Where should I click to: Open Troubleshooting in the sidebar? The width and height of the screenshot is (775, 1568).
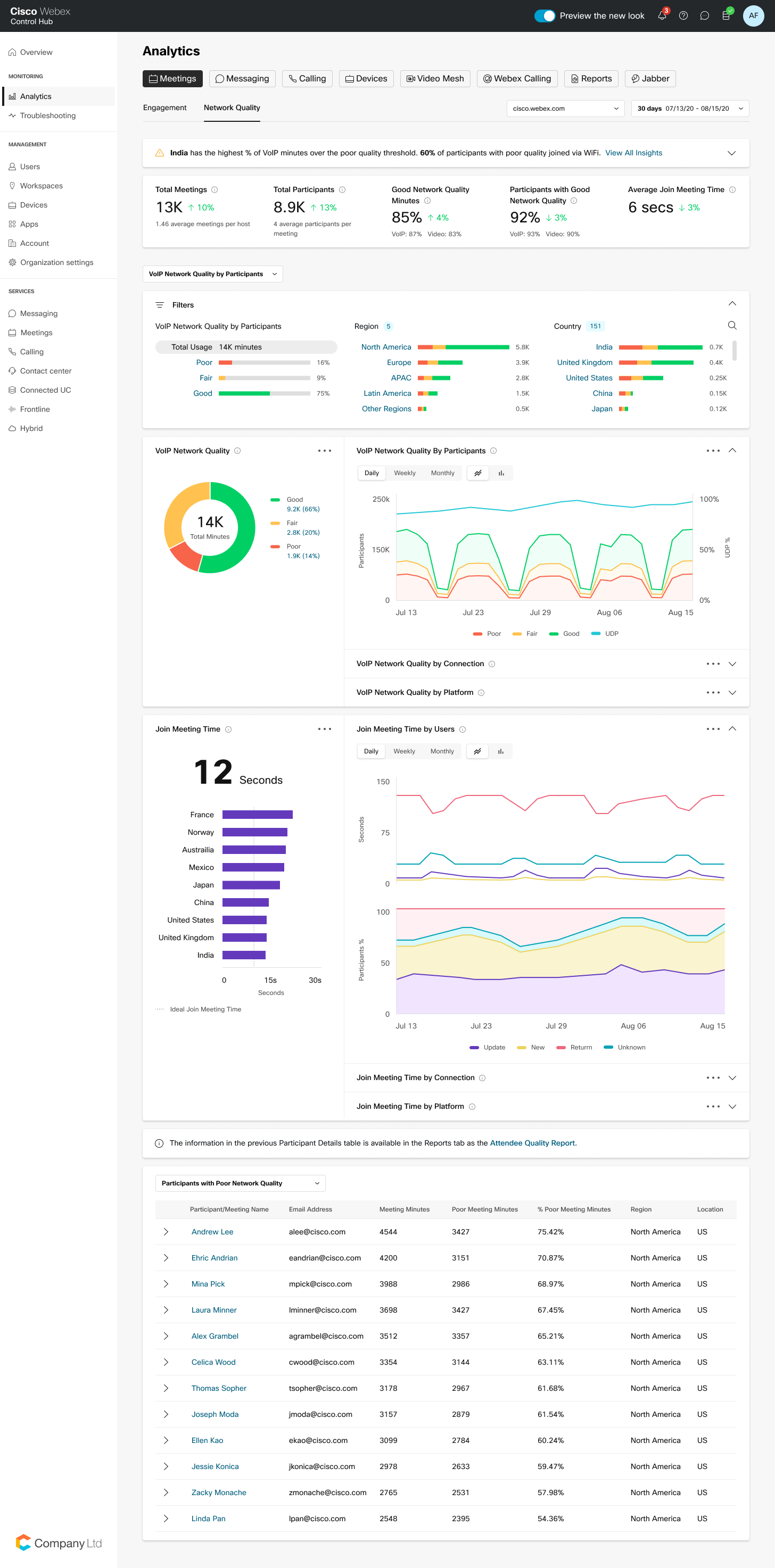[47, 115]
